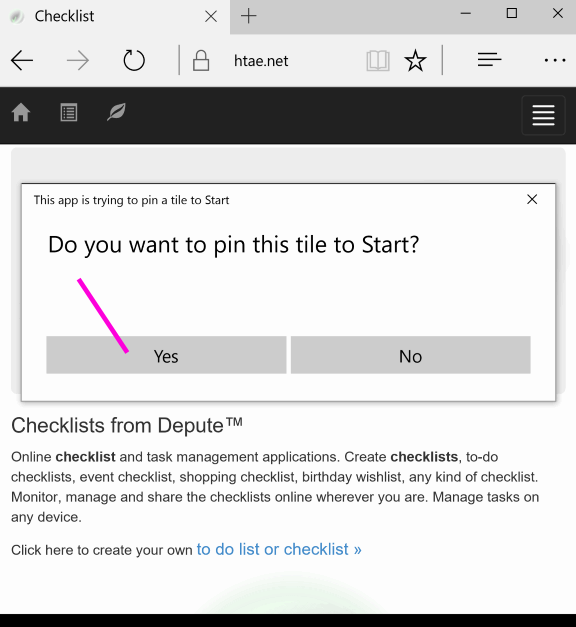Click the padlock site security icon
The height and width of the screenshot is (627, 576).
click(201, 61)
